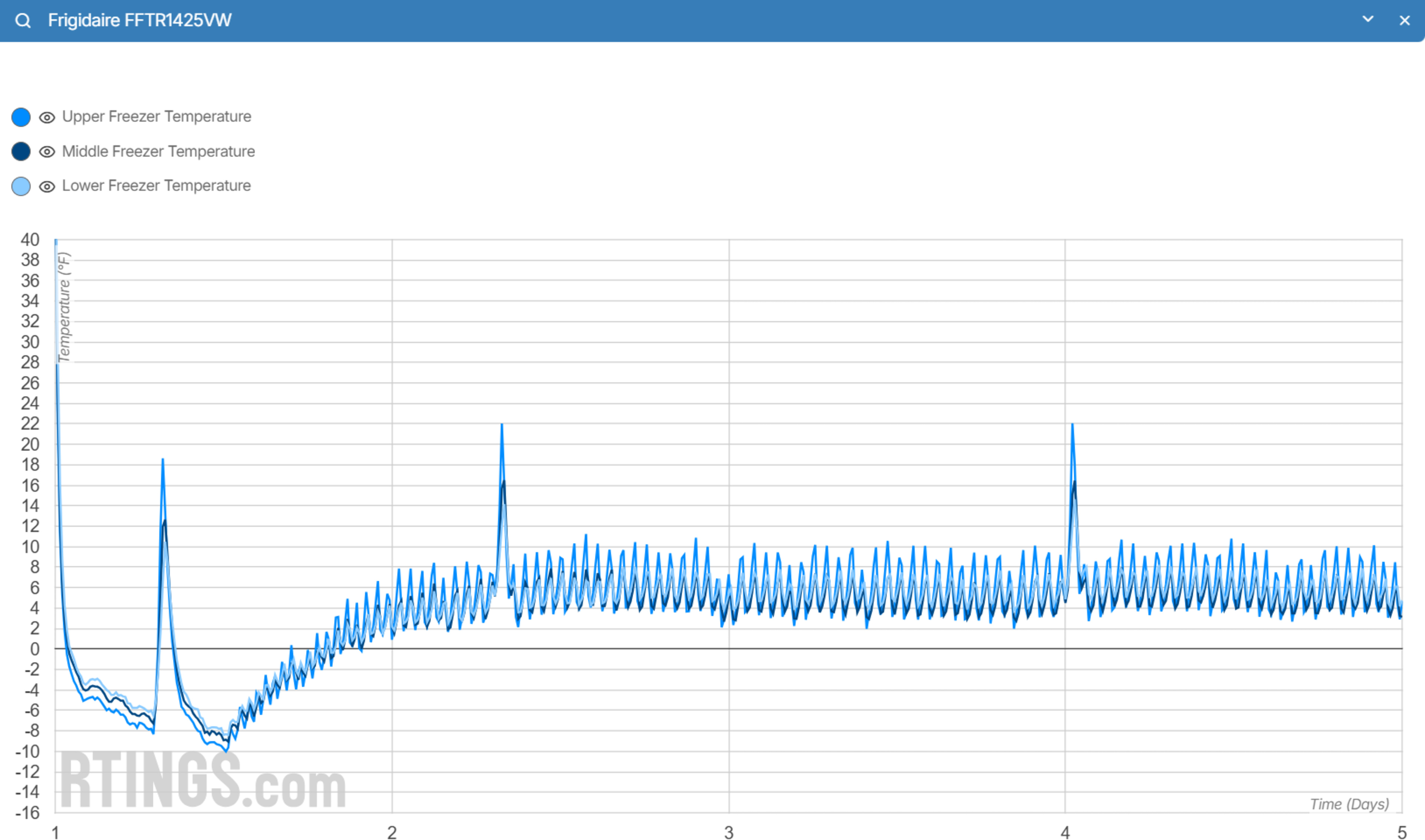Toggle Upper Freezer Temperature eye icon

coord(47,117)
